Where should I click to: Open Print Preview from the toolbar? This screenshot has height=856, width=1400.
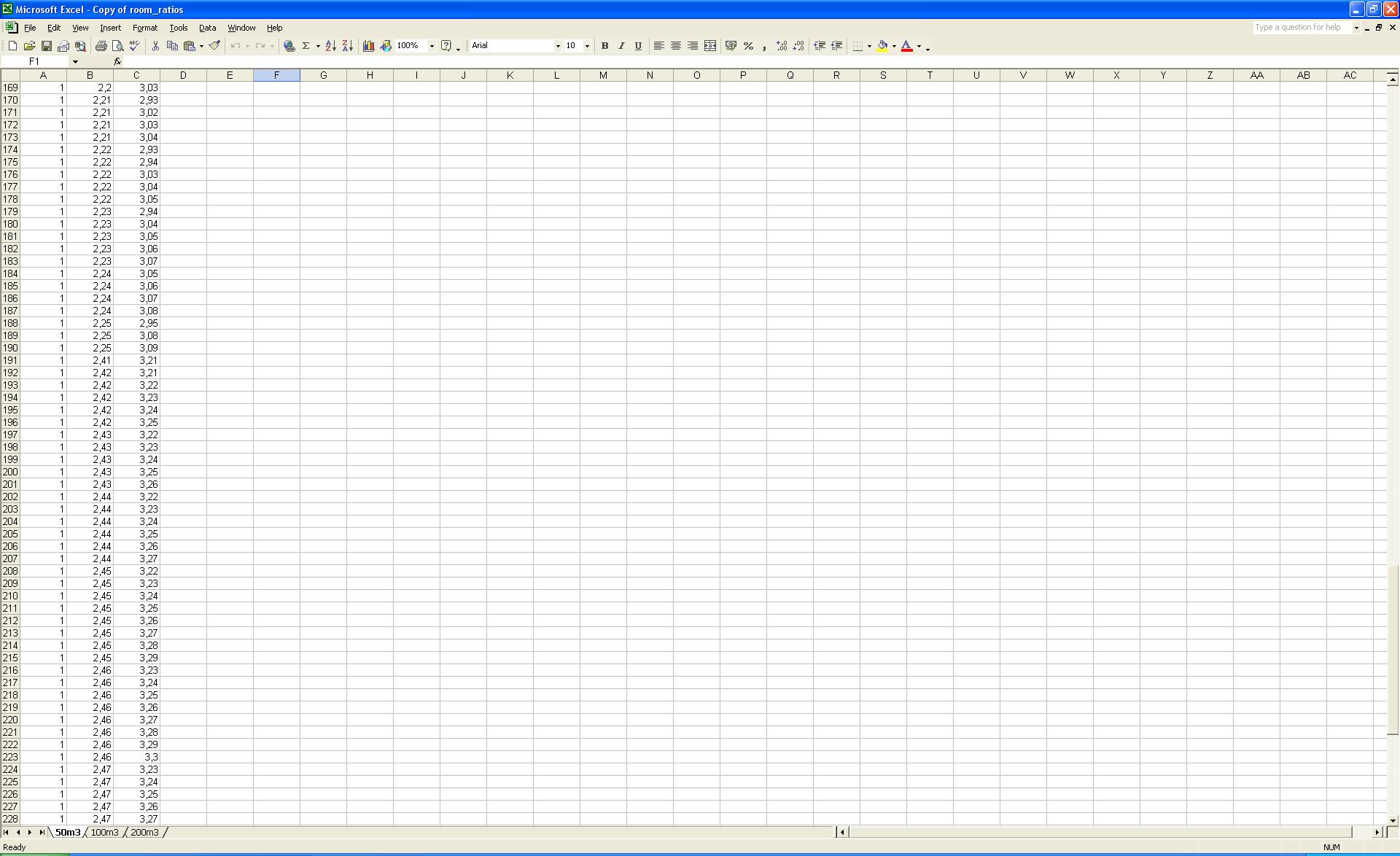point(118,46)
